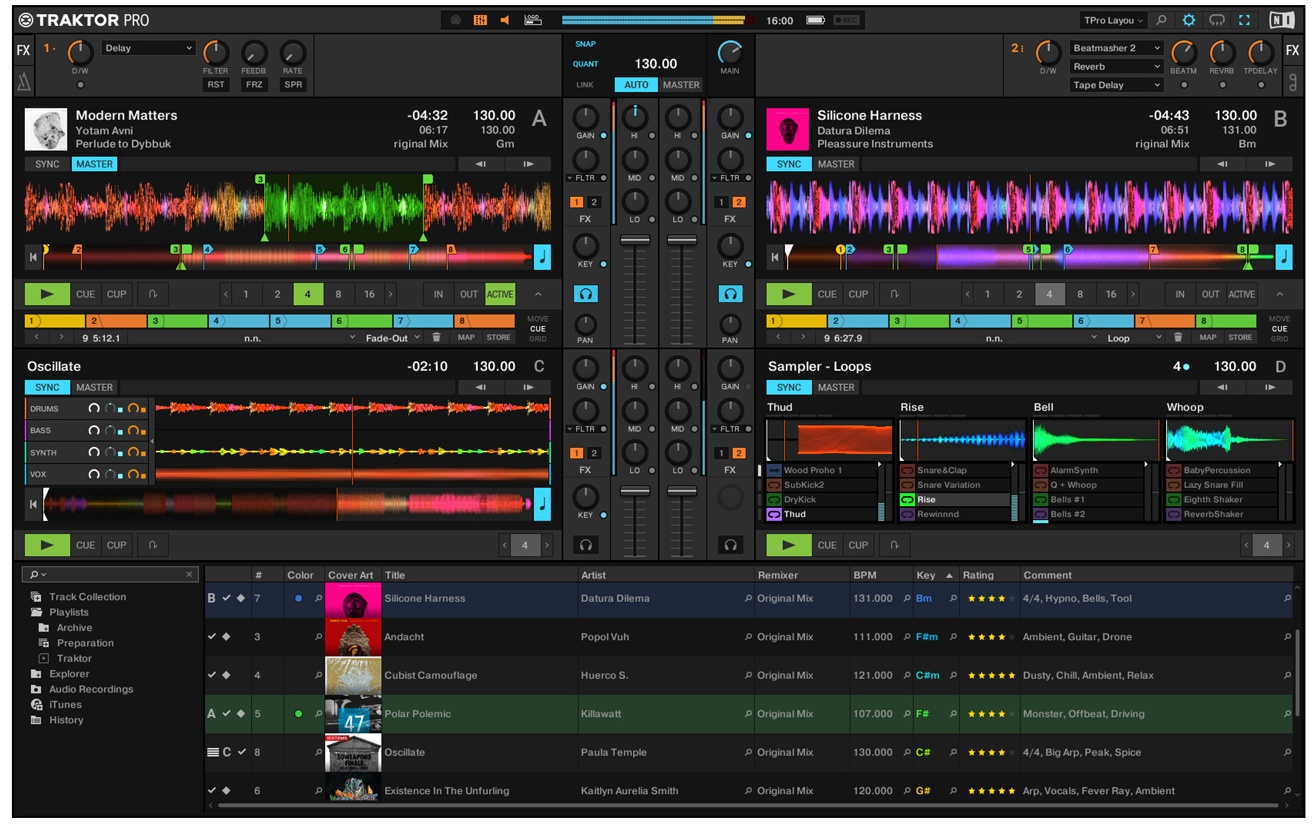Screen dimensions: 1312x835
Task: Open Track Collection in browser tree
Action: tap(87, 597)
